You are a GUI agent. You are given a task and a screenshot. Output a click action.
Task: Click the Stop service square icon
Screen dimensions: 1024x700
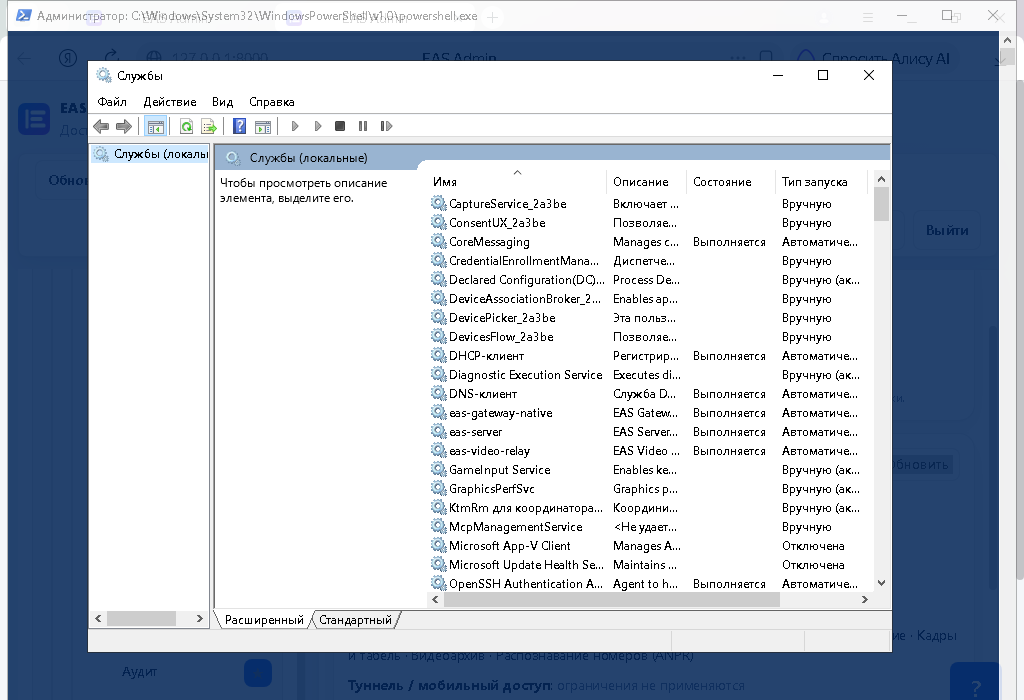pos(340,126)
